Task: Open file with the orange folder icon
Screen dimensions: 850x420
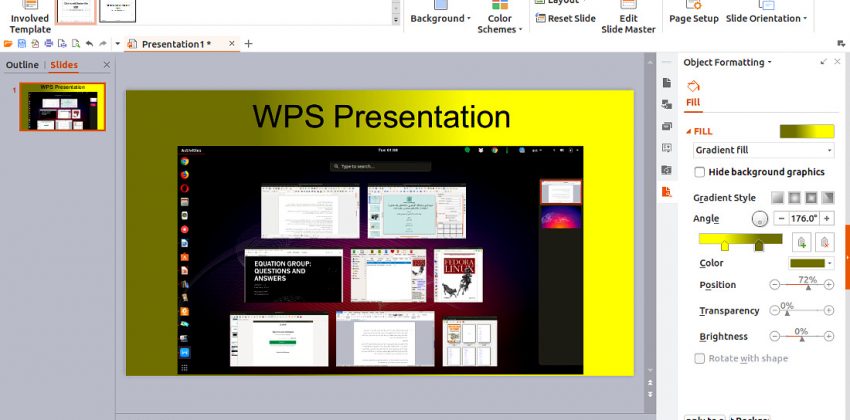Action: (x=8, y=44)
